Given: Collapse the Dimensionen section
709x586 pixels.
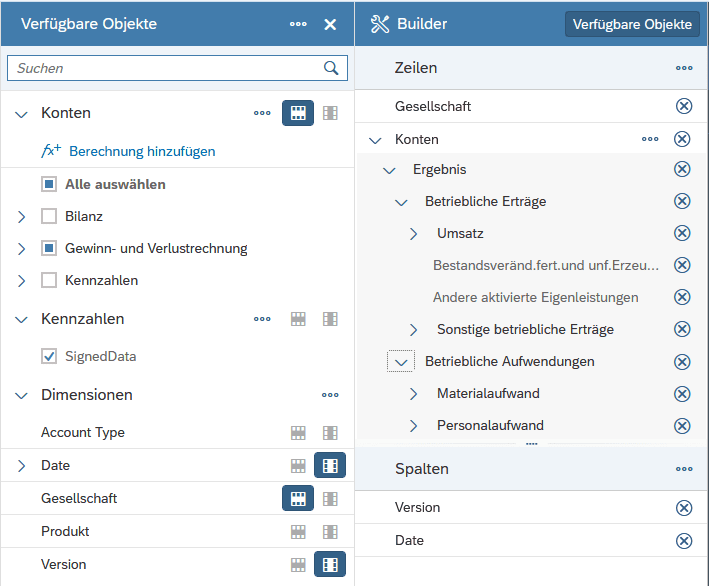Looking at the screenshot, I should point(22,395).
